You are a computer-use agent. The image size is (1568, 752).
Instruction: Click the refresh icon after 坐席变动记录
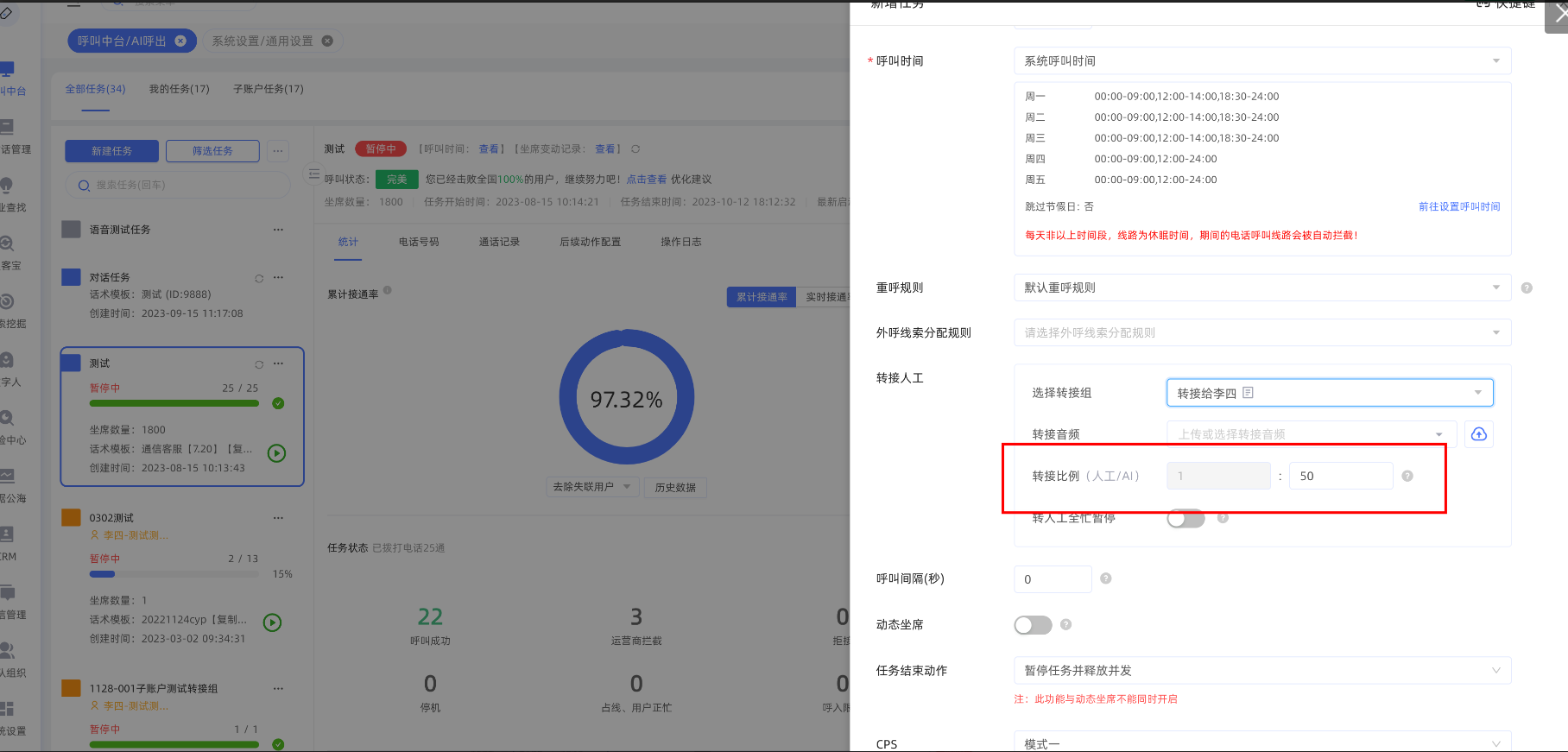pos(635,149)
